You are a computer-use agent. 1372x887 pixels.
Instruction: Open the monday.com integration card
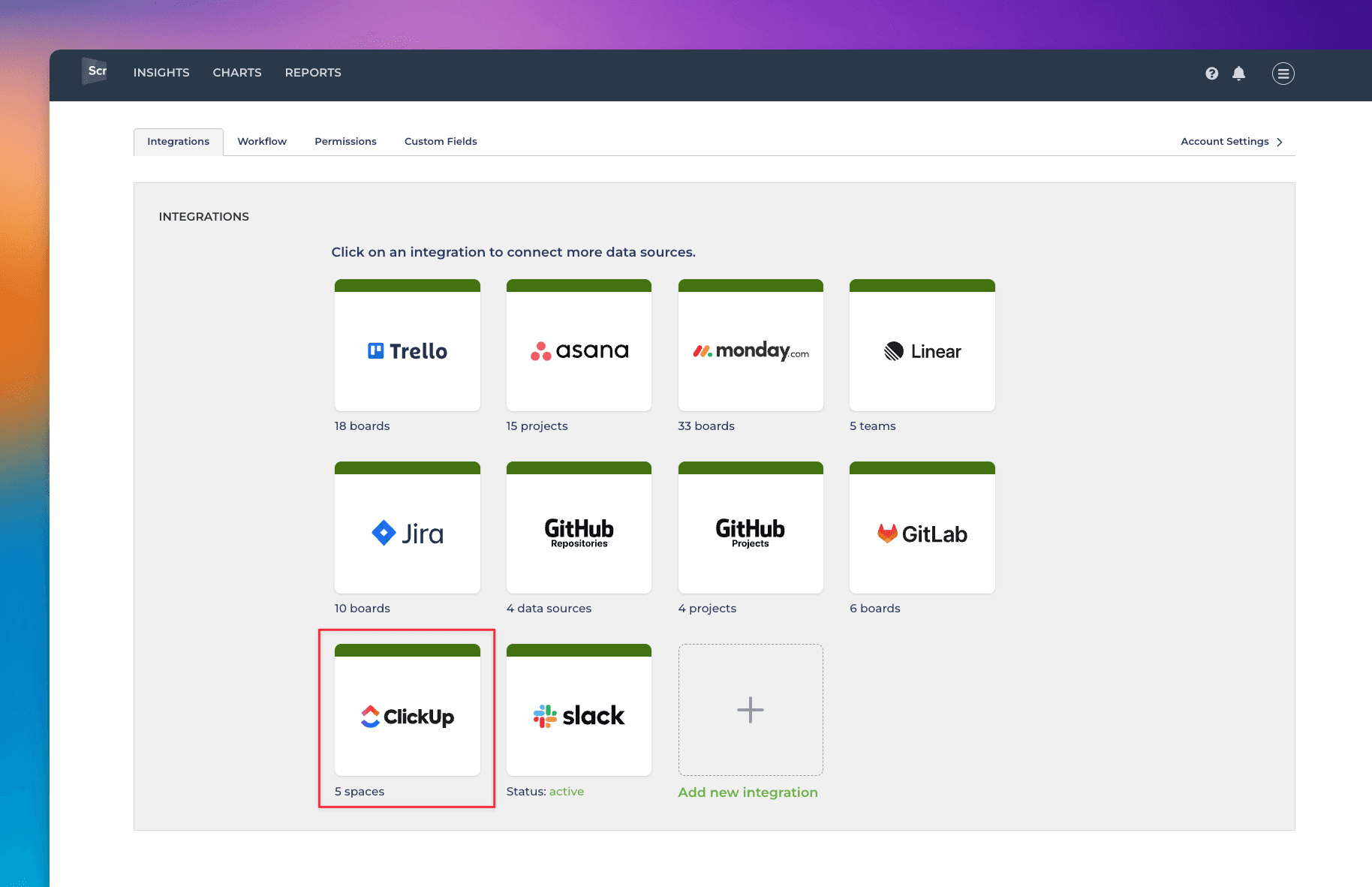751,345
